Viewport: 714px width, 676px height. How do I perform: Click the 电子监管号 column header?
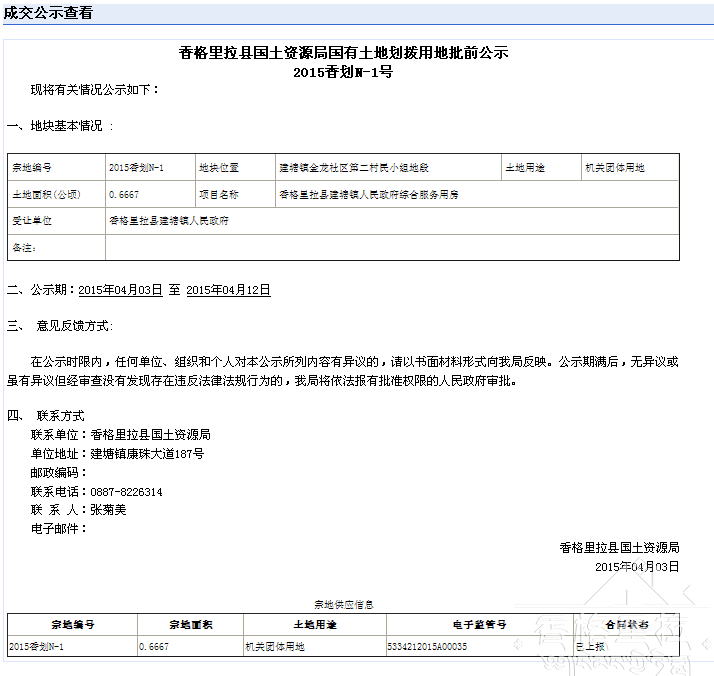(x=479, y=624)
